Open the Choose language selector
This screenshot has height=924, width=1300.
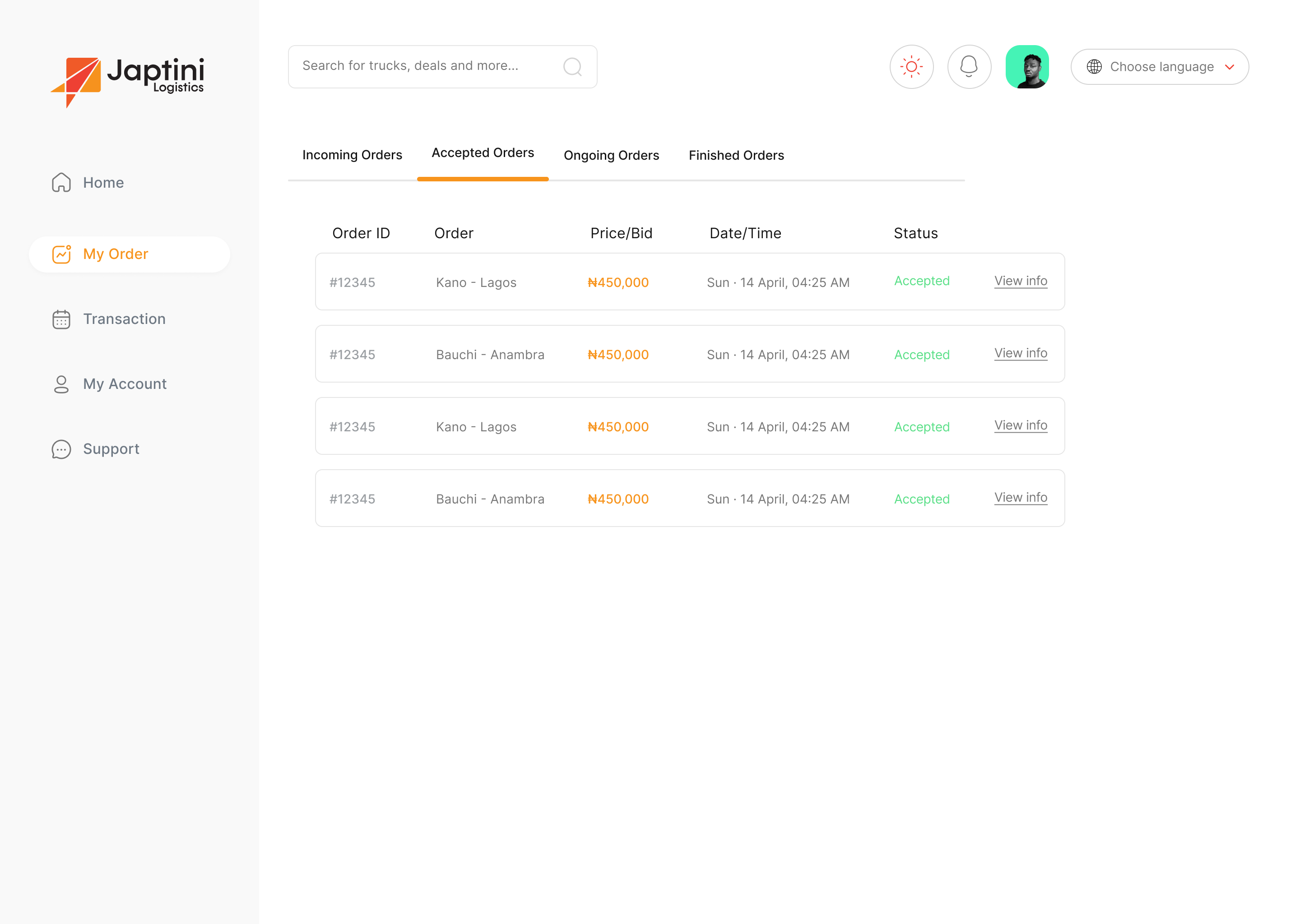pyautogui.click(x=1160, y=67)
